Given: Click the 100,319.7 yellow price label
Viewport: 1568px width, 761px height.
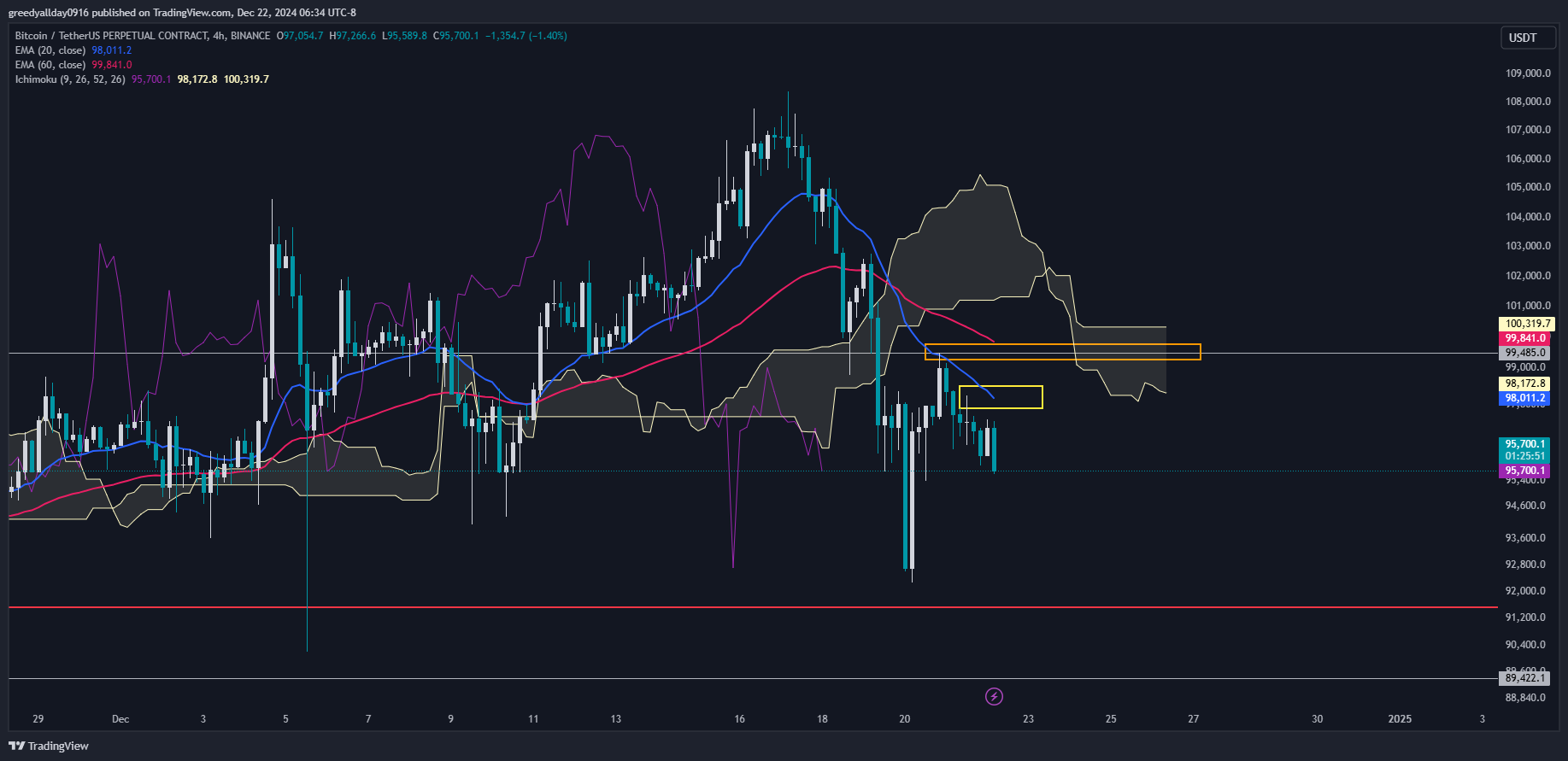Looking at the screenshot, I should point(1527,324).
